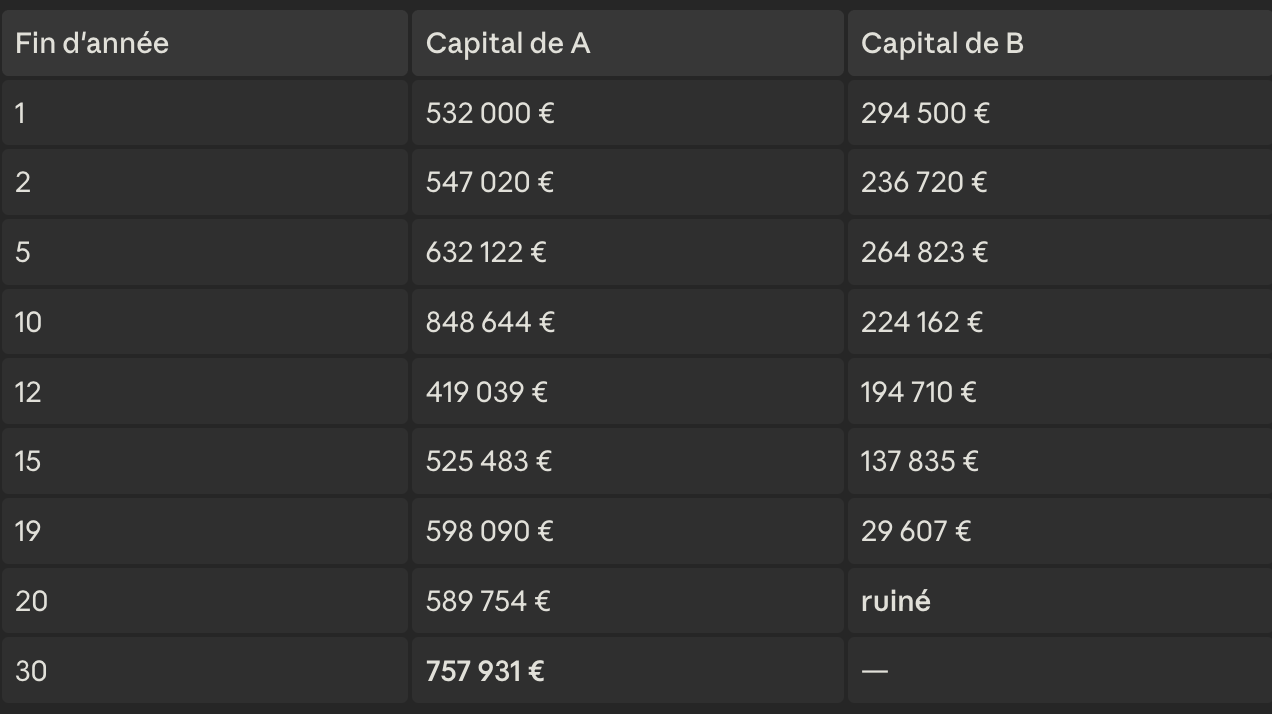Select the 'Capital de A' header cell
1272x714 pixels.
click(x=628, y=43)
